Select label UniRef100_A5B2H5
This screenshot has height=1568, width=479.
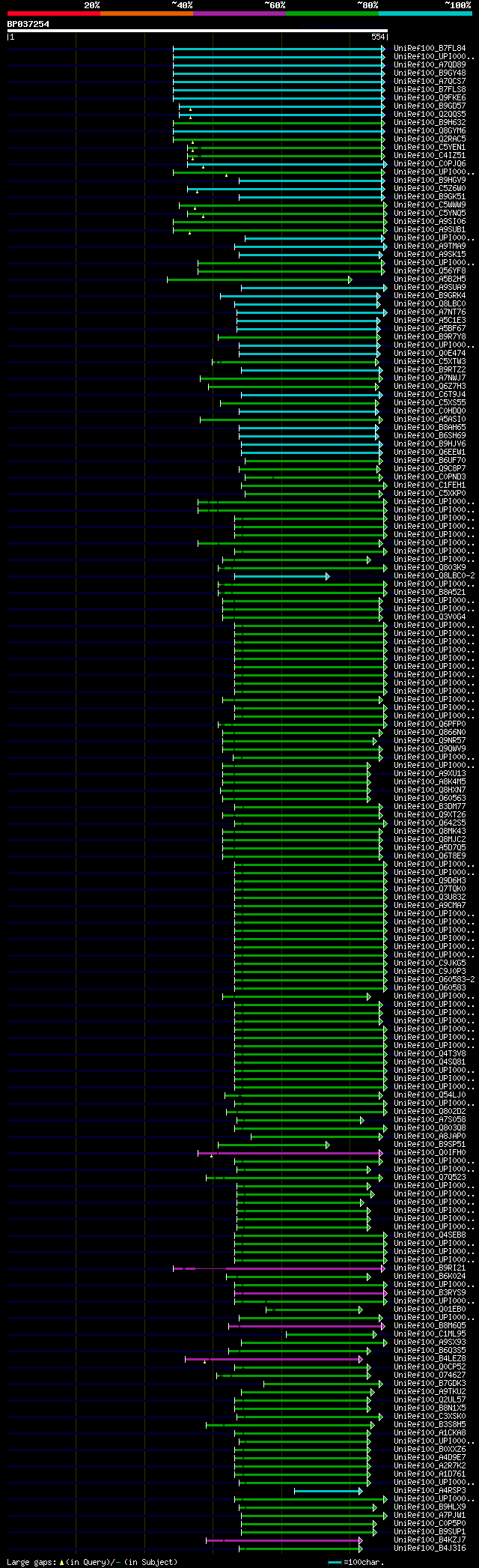[430, 279]
